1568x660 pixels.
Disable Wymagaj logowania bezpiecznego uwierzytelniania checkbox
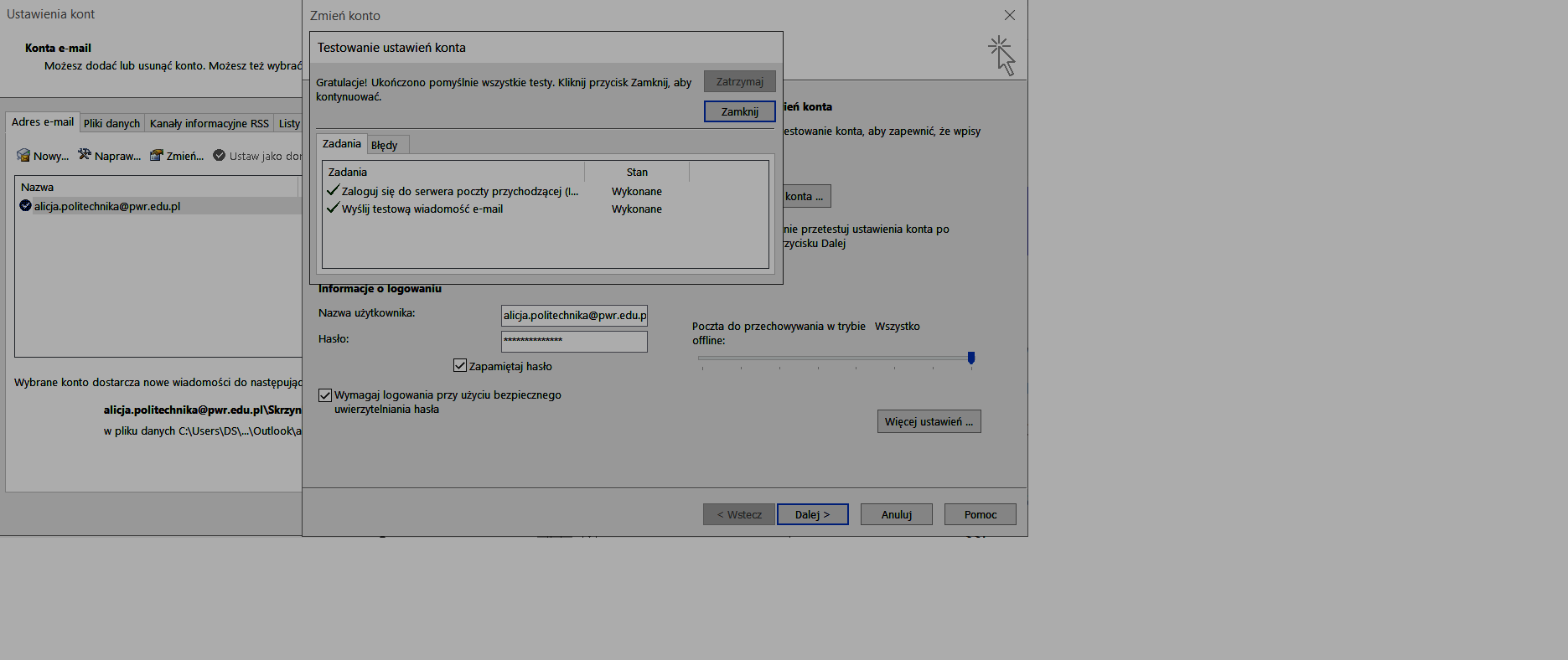point(325,395)
